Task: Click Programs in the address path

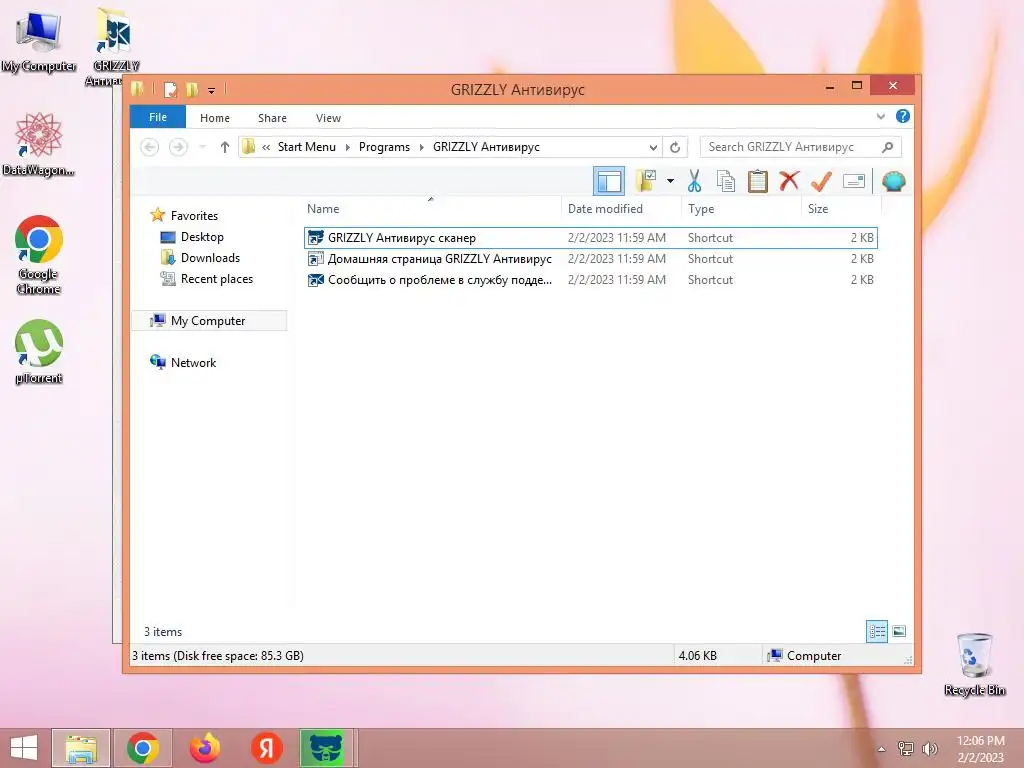Action: pyautogui.click(x=385, y=147)
